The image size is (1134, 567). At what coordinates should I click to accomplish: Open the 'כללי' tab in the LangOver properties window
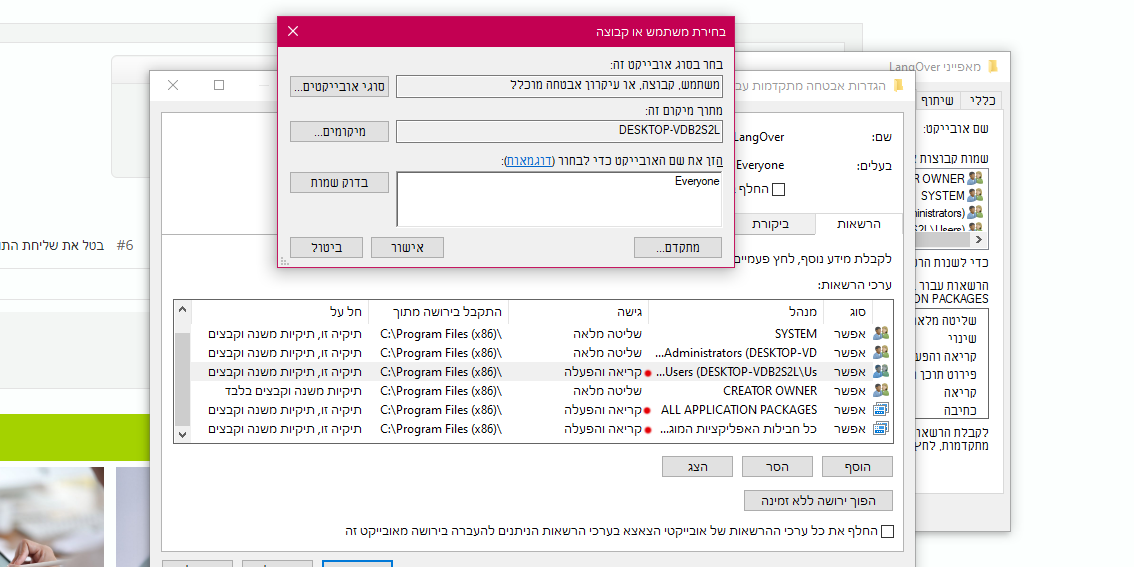981,101
